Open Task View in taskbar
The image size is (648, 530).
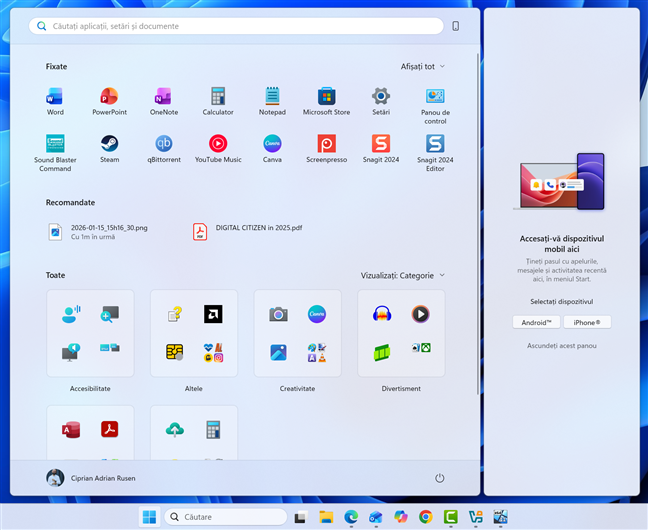(301, 517)
